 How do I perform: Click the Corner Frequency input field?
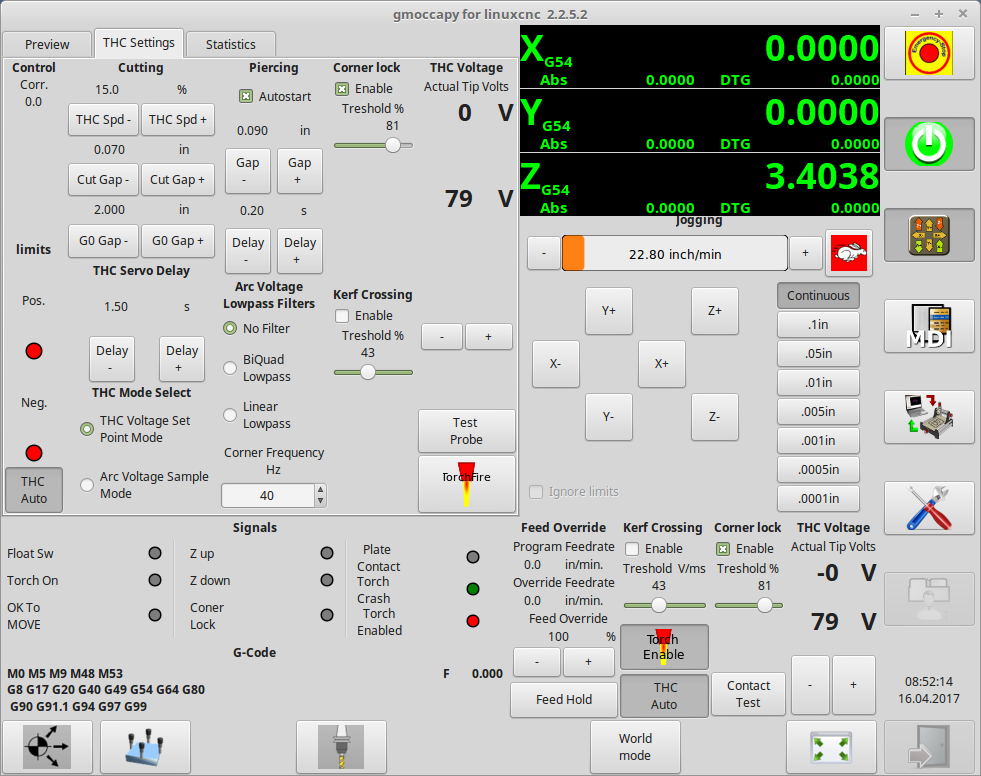tap(268, 496)
